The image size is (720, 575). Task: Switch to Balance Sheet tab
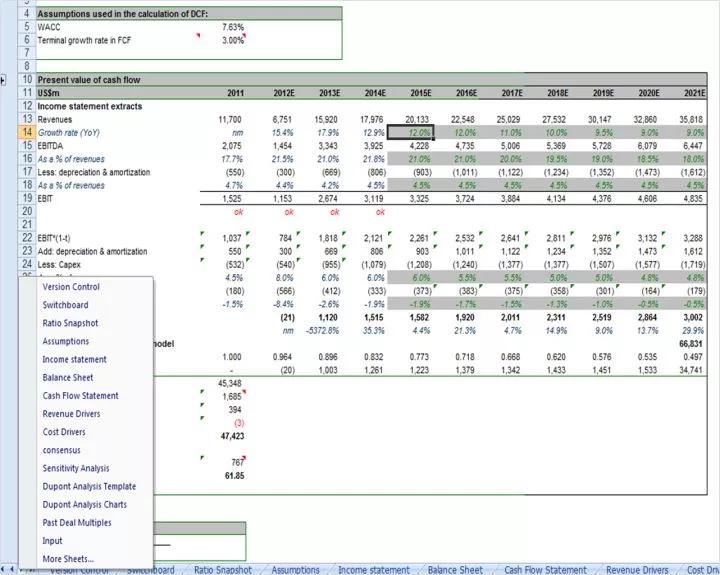coord(455,570)
